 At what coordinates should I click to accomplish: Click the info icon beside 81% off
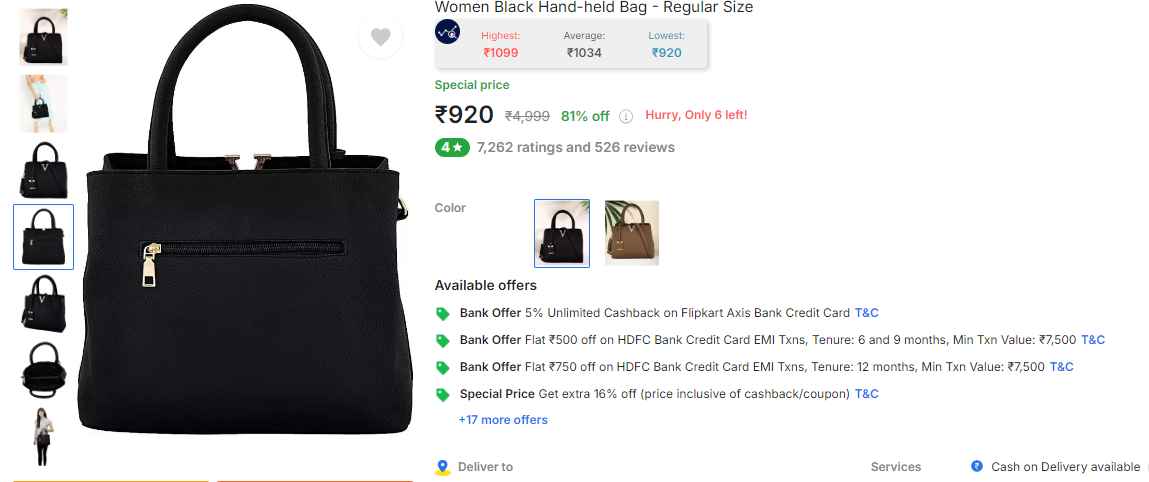(626, 116)
